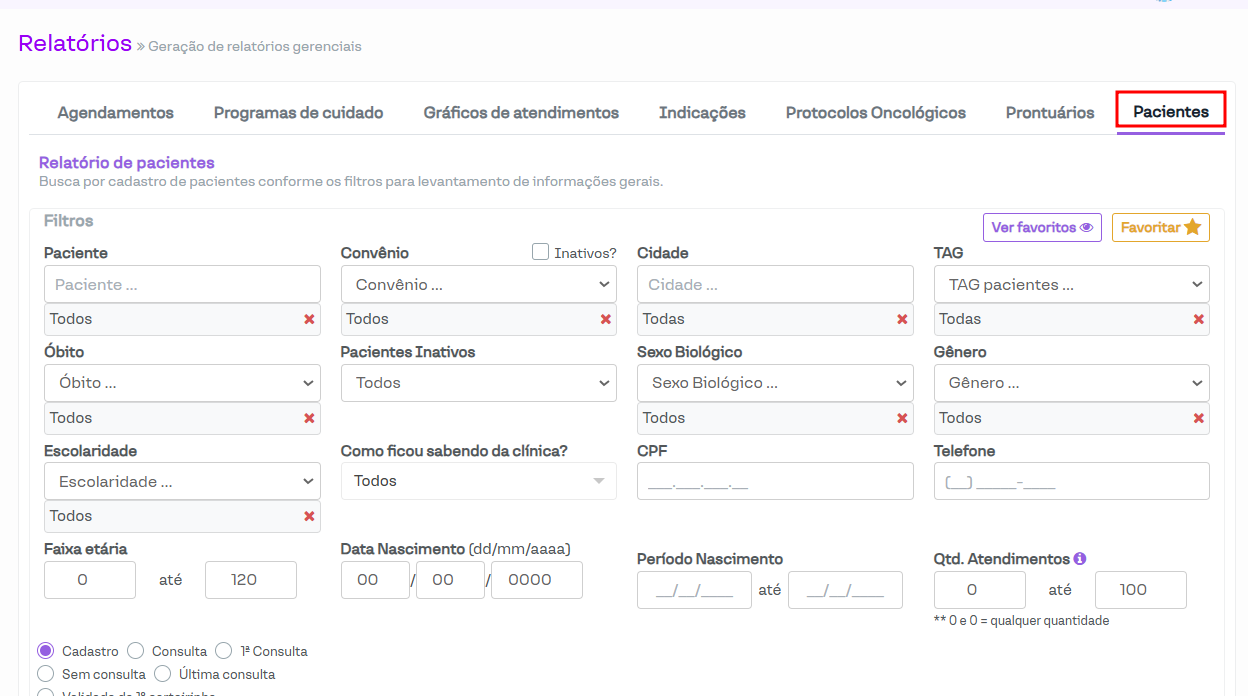Viewport: 1248px width, 696px height.
Task: Switch to the Agendamentos tab
Action: click(x=115, y=113)
